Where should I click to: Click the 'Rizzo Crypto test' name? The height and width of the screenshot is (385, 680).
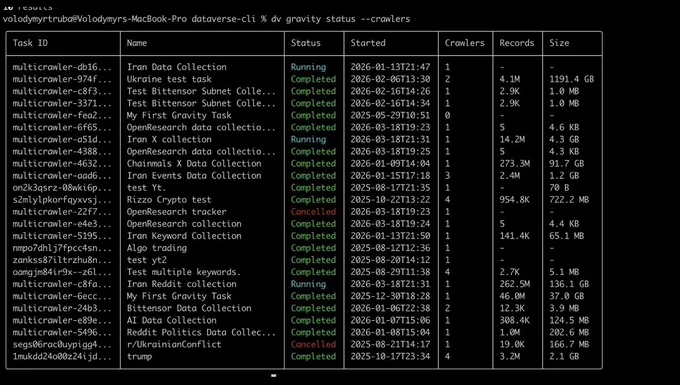[169, 200]
